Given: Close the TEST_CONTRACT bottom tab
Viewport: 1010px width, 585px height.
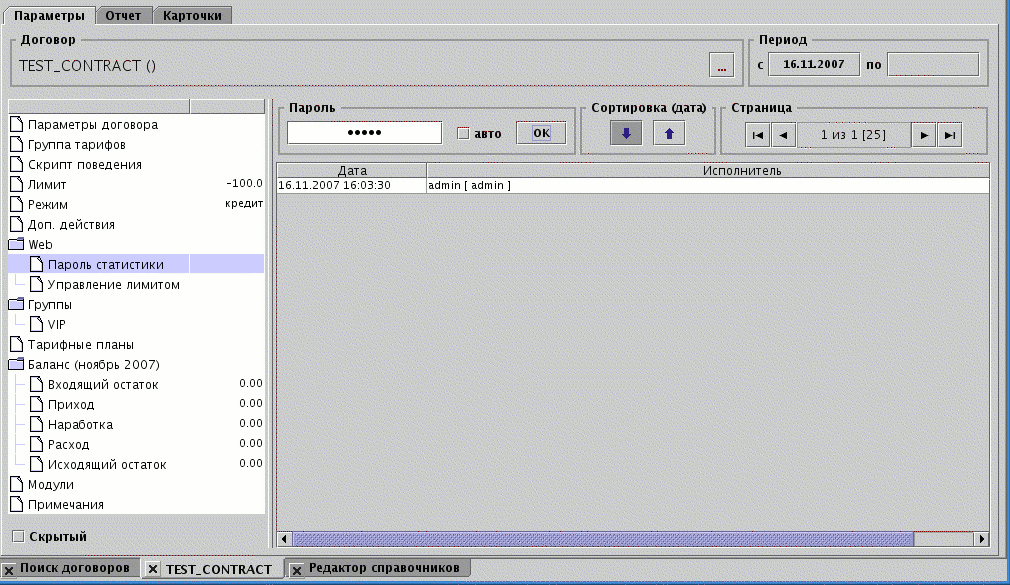Looking at the screenshot, I should pyautogui.click(x=153, y=569).
